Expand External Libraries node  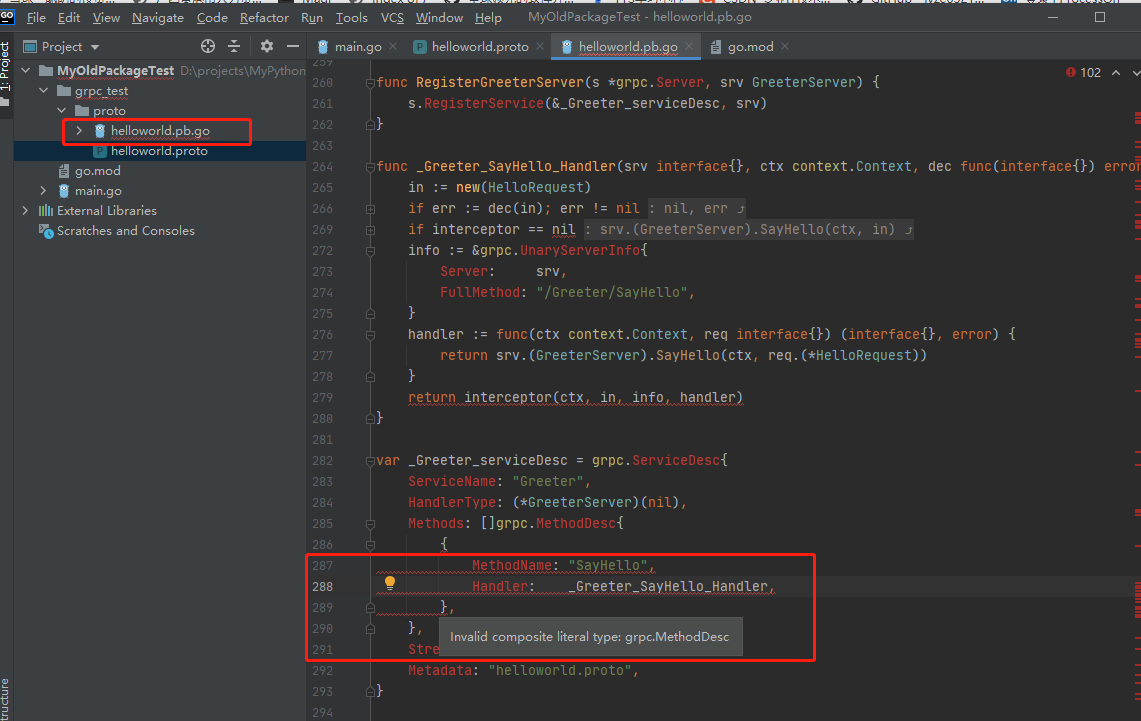point(25,211)
